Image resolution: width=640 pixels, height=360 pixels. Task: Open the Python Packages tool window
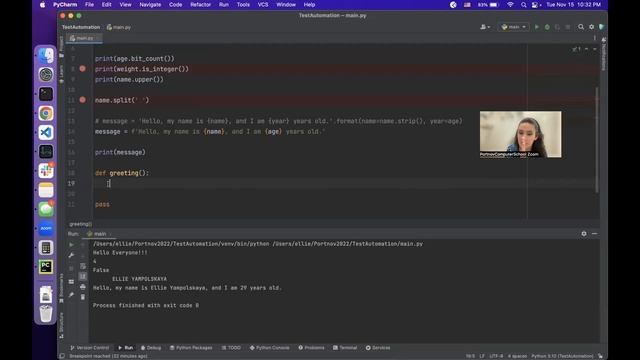click(x=191, y=348)
